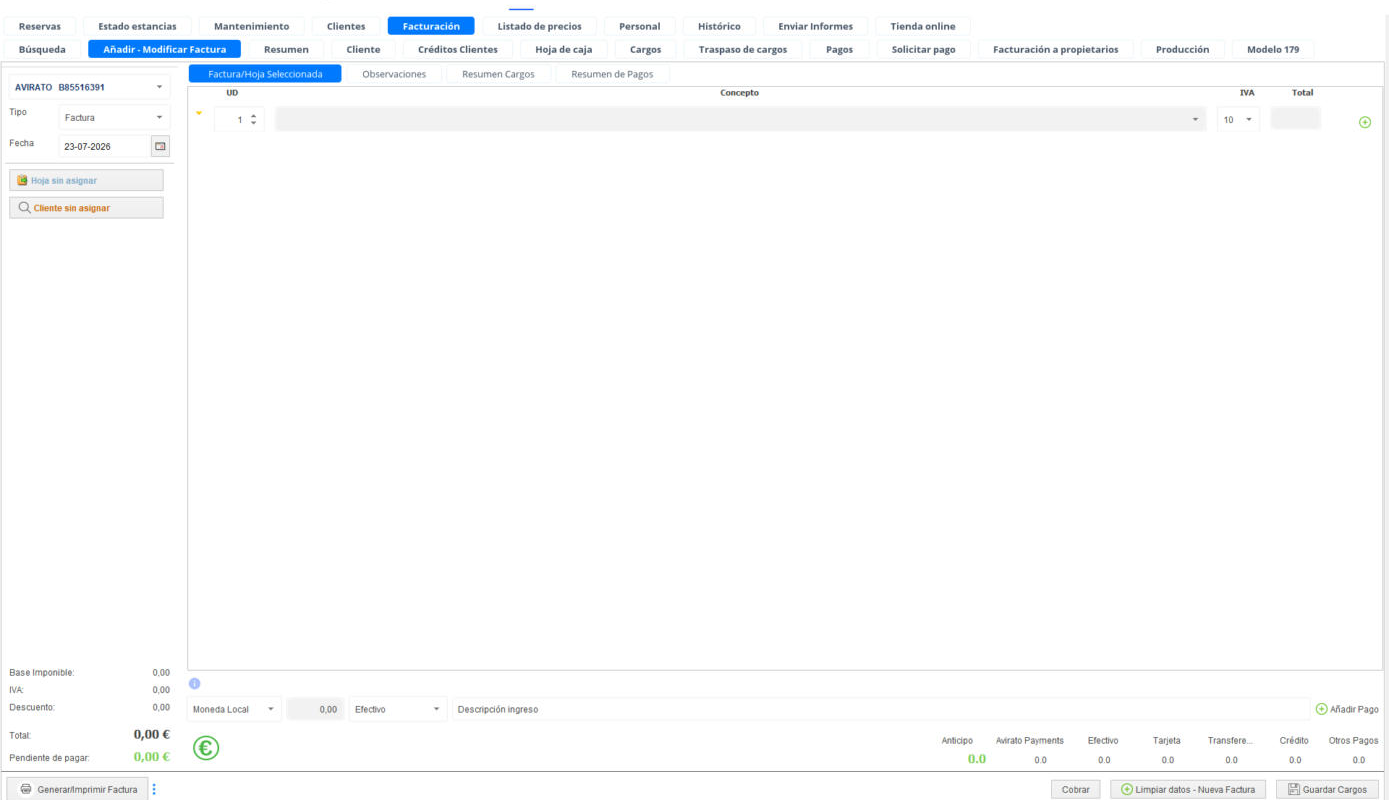This screenshot has width=1389, height=800.
Task: Click the Descripción ingreso input field
Action: click(880, 709)
